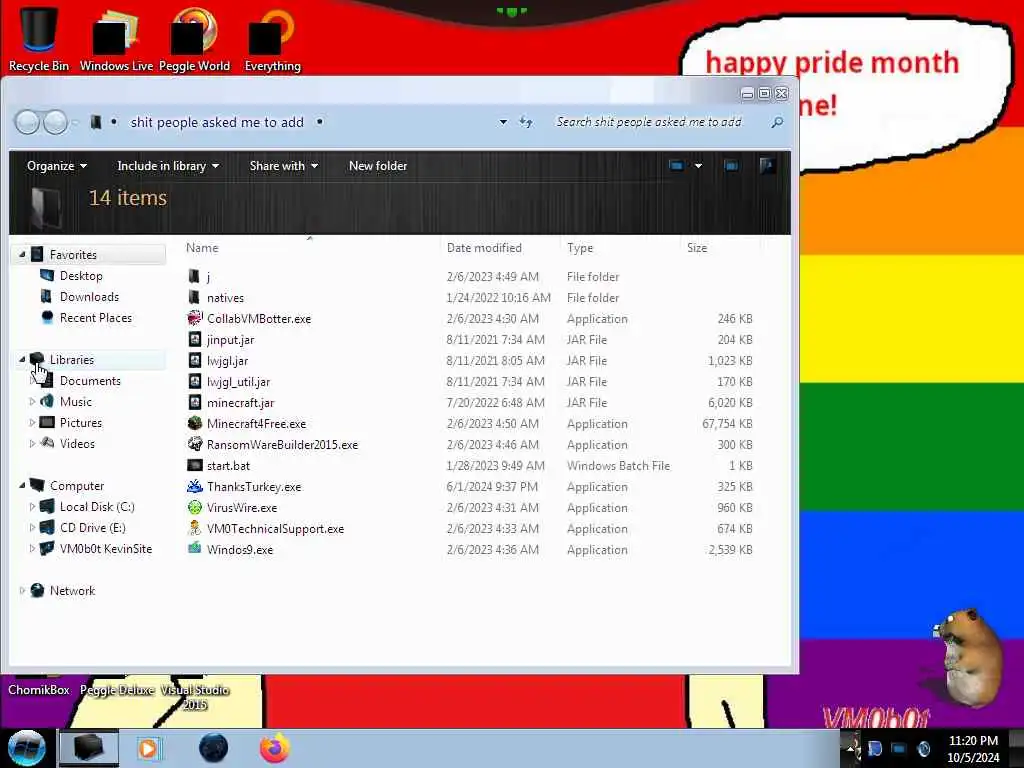Select Downloads in Favorites

point(89,296)
